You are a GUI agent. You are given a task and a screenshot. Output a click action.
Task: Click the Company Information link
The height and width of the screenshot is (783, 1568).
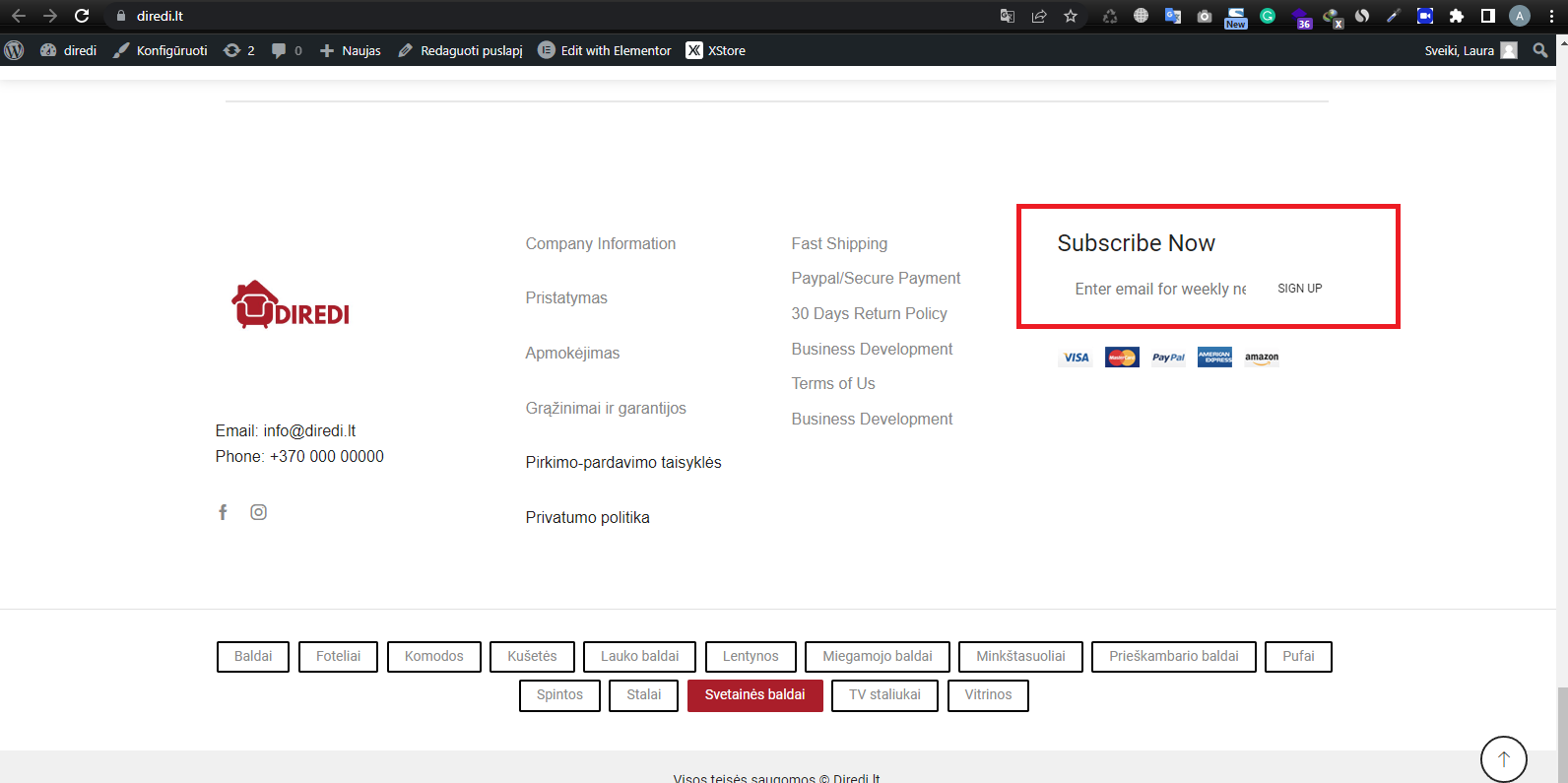(x=601, y=243)
